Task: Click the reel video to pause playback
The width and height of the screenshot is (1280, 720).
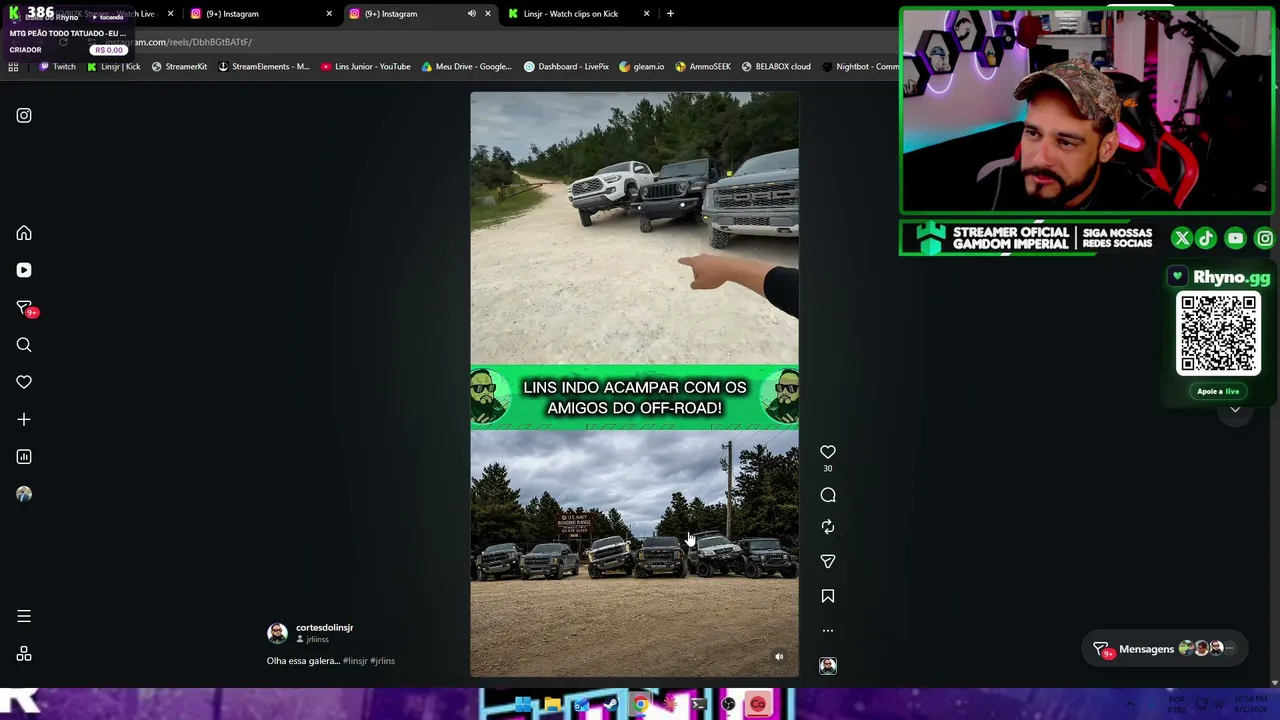Action: (x=634, y=384)
